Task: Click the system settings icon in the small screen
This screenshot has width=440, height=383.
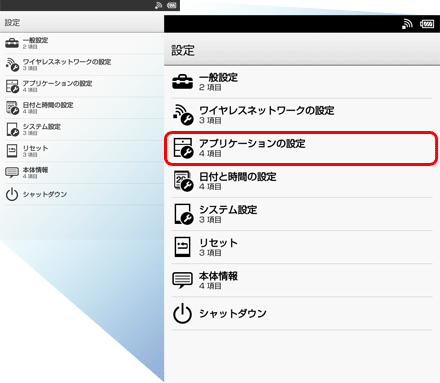Action: 13,129
